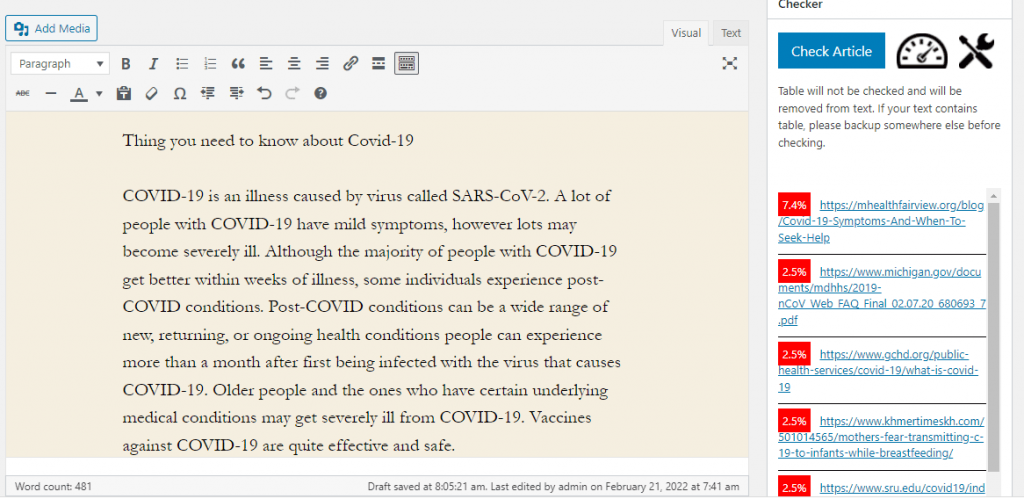Open the sru.edu covid19 result link
1024x499 pixels.
click(x=902, y=488)
